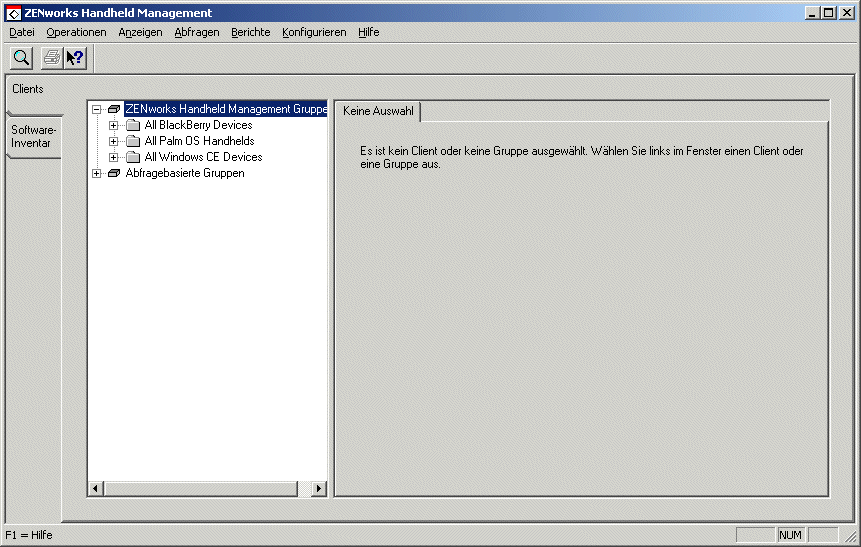
Task: Click the window resize grip corner
Action: point(851,537)
